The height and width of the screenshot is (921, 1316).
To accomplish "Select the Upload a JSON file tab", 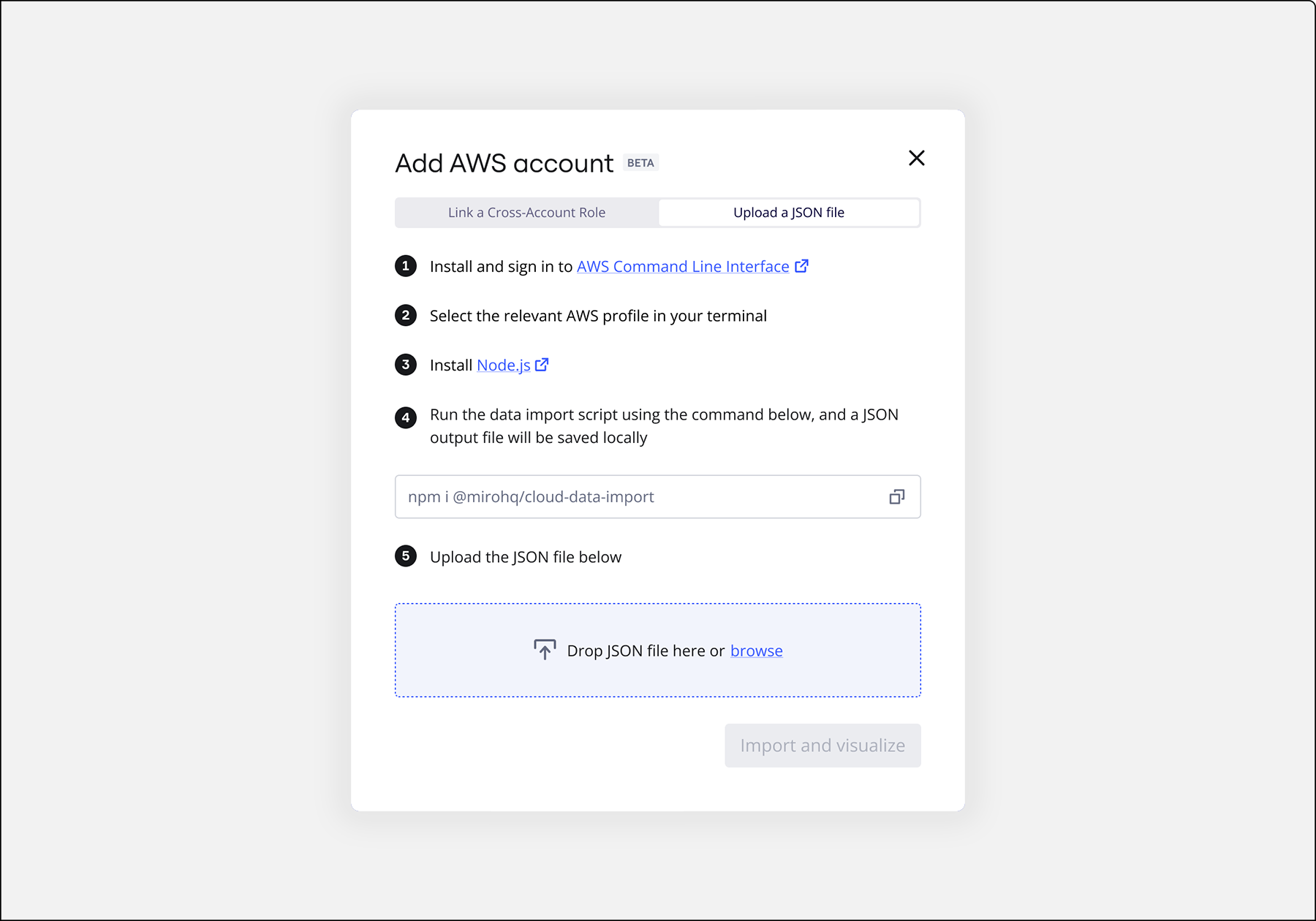I will point(789,213).
